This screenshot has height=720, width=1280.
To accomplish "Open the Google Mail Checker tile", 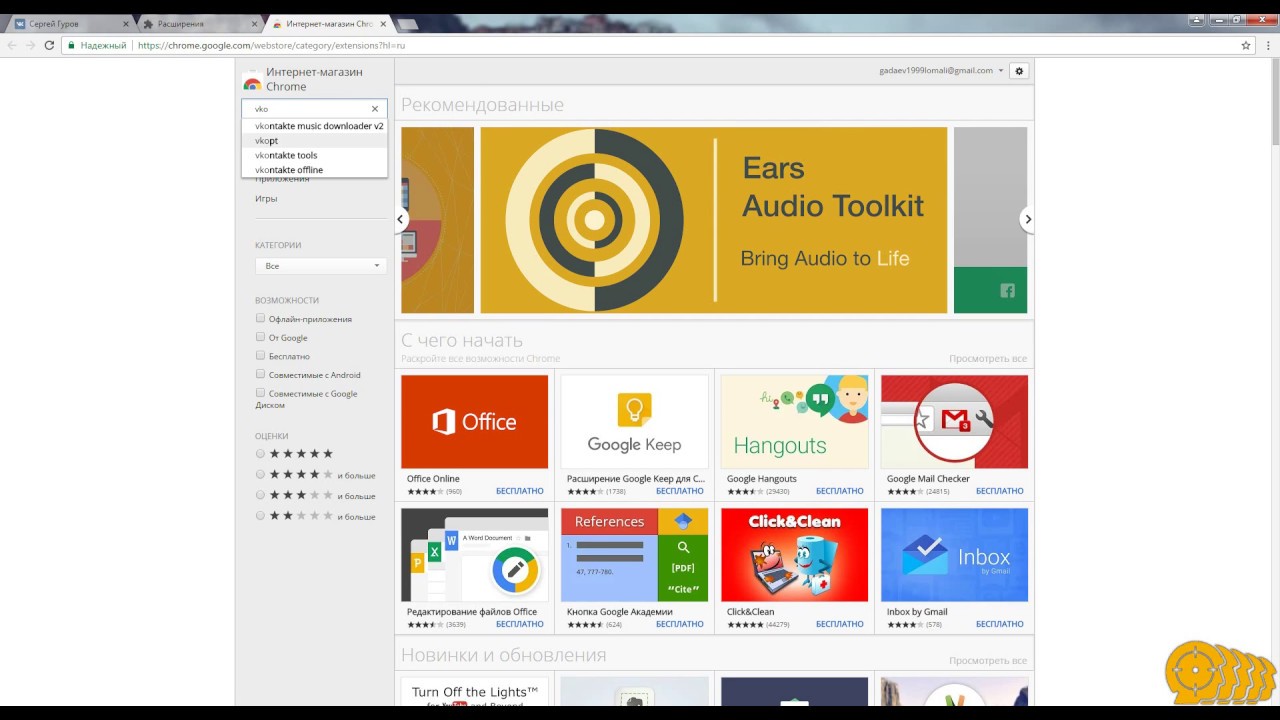I will [954, 435].
